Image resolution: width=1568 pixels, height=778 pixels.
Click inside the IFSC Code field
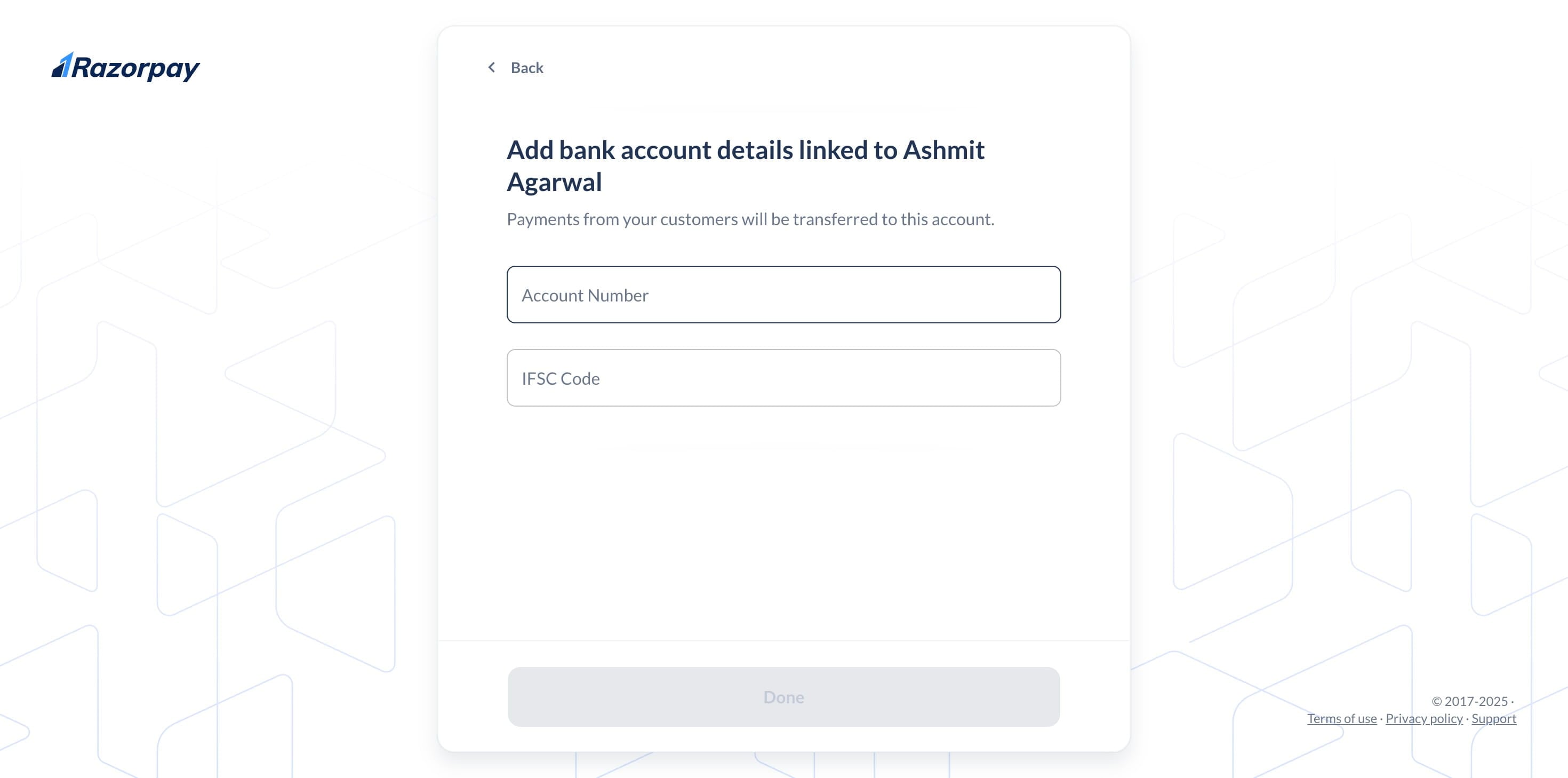[783, 378]
